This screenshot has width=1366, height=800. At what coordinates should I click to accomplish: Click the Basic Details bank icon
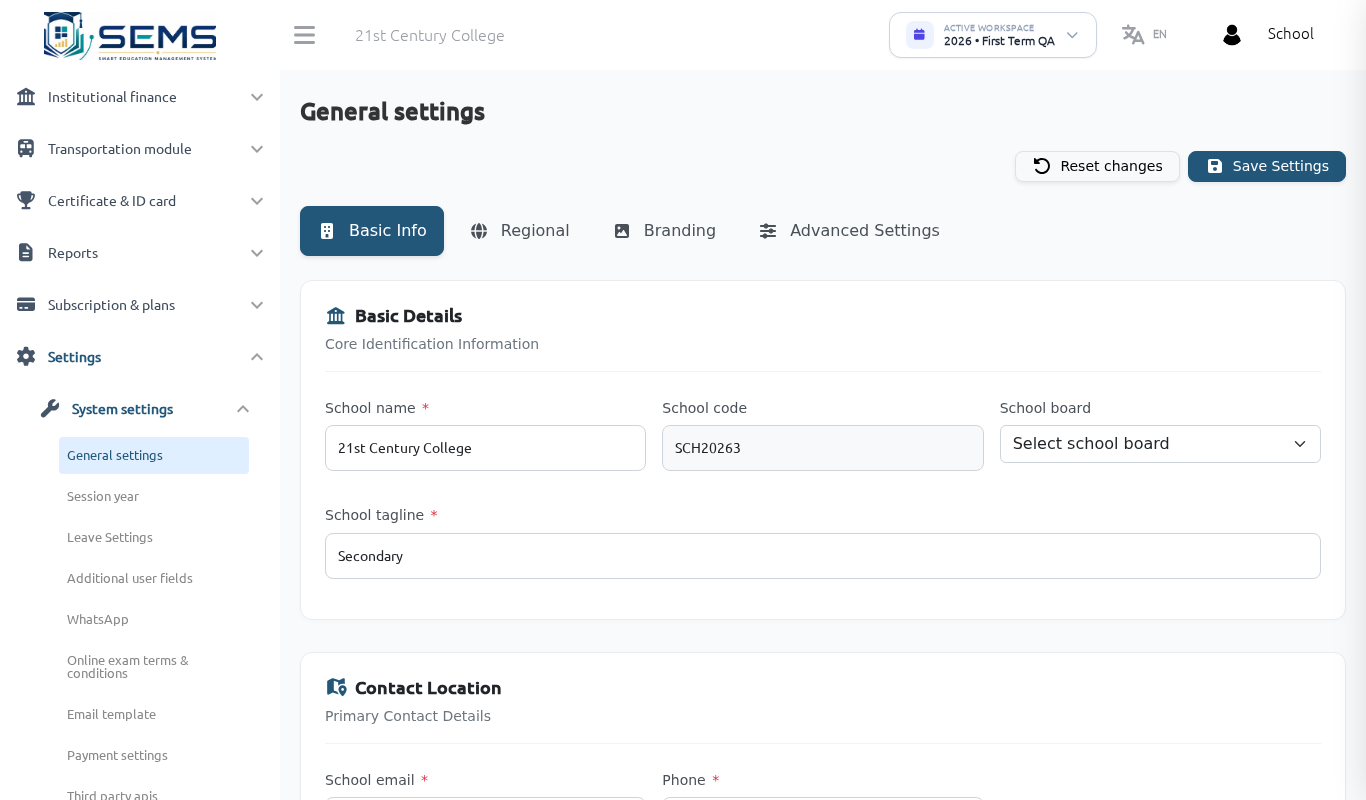(x=336, y=316)
